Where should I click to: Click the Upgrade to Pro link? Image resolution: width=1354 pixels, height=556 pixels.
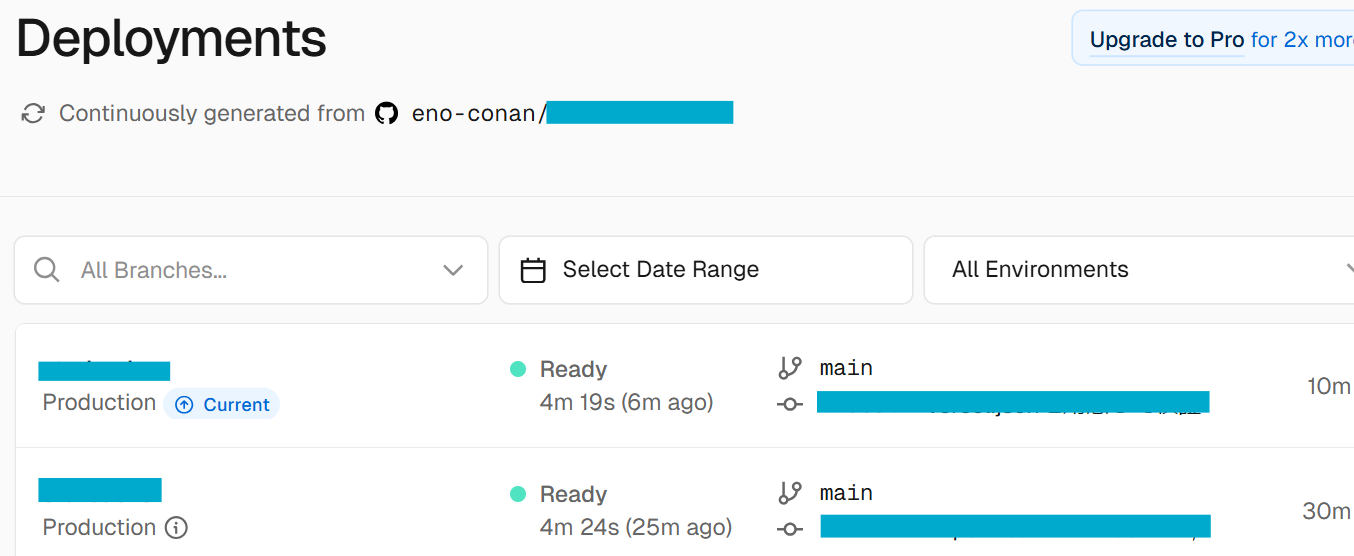1166,40
